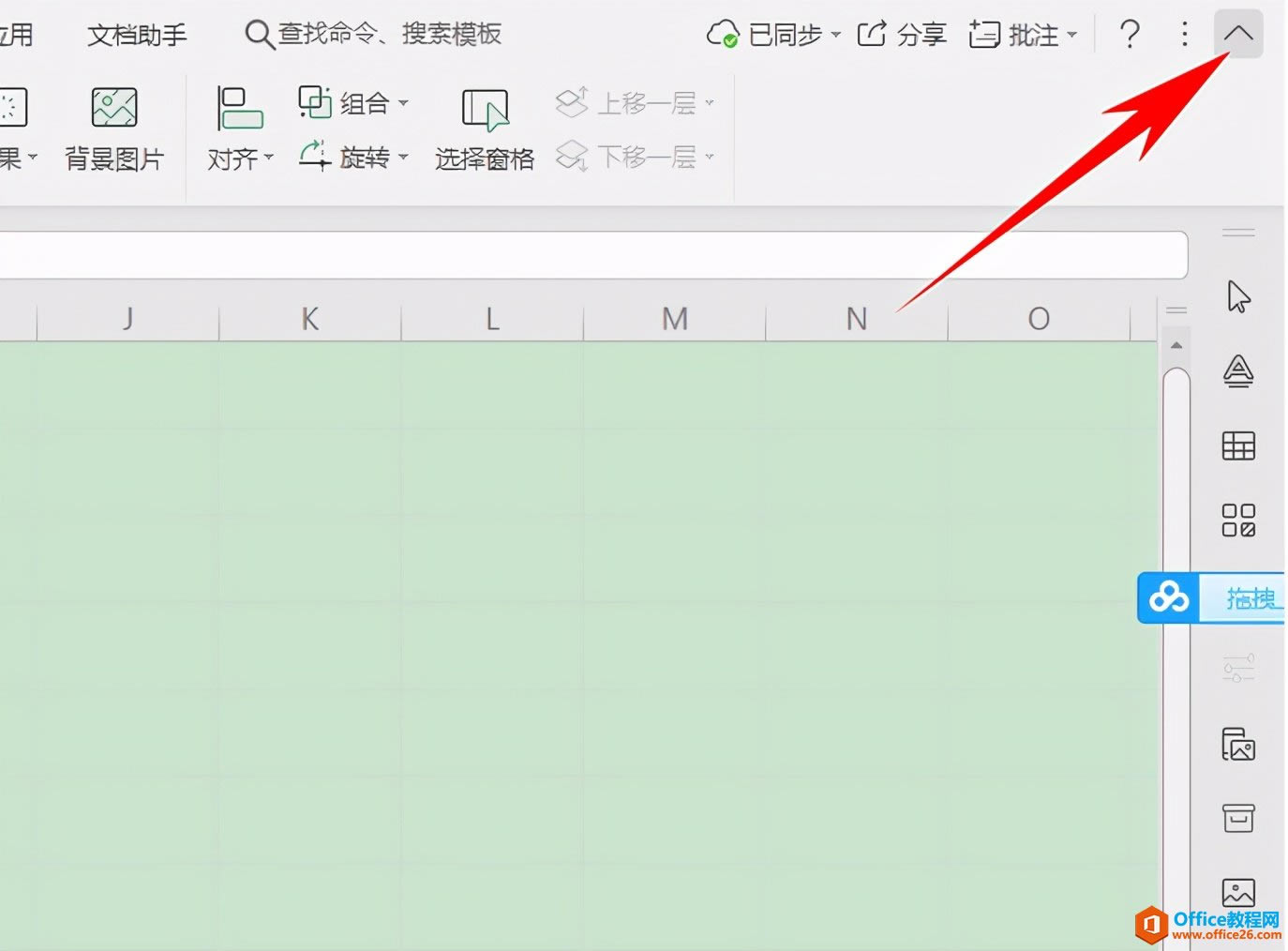
Task: Open the triangle shape styles sidebar icon
Action: coord(1238,371)
